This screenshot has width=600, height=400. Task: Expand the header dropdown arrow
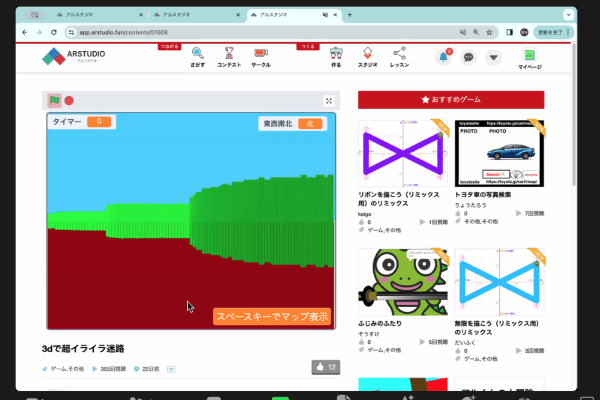coord(494,57)
